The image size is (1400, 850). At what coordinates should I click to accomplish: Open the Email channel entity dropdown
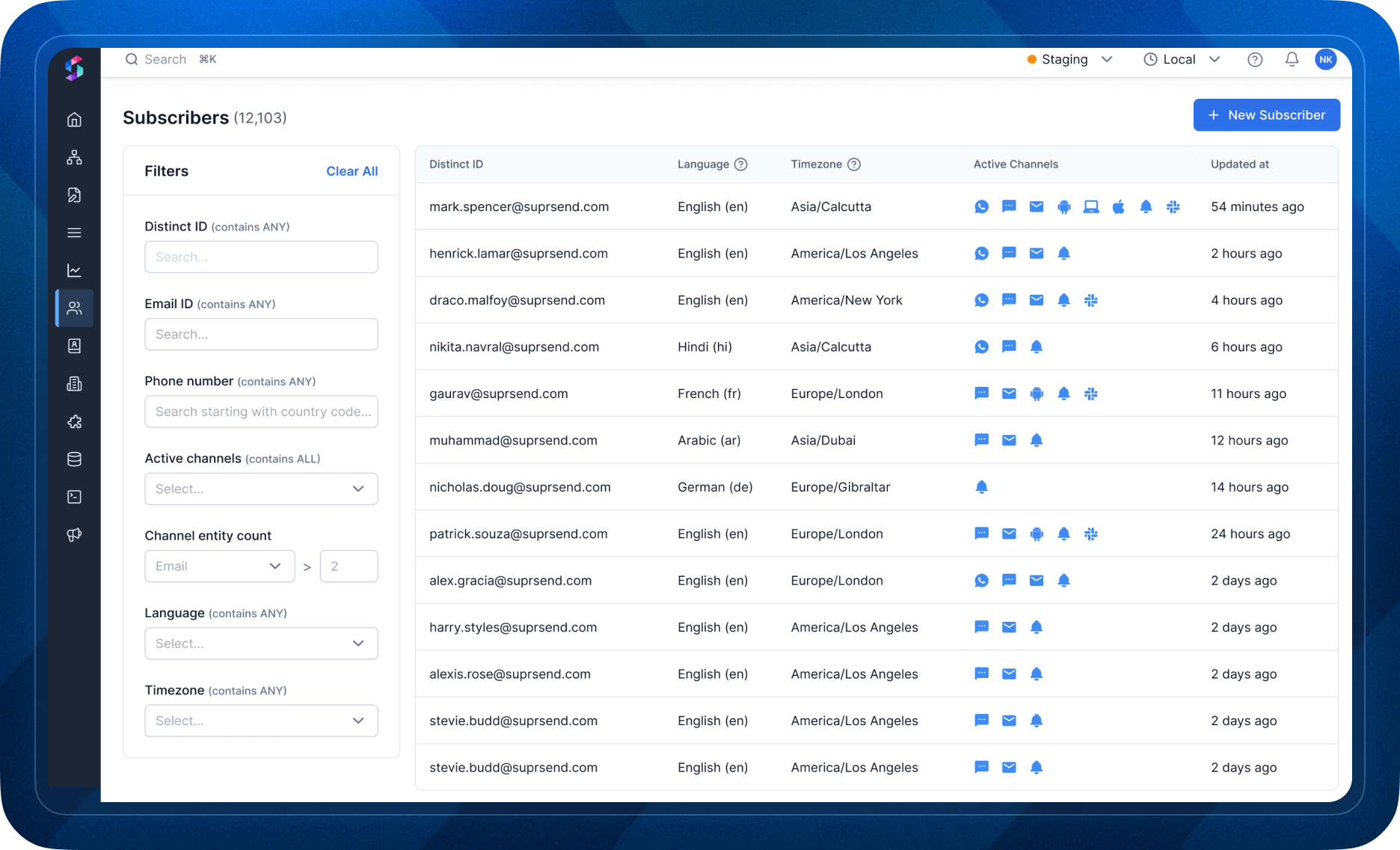coord(220,566)
